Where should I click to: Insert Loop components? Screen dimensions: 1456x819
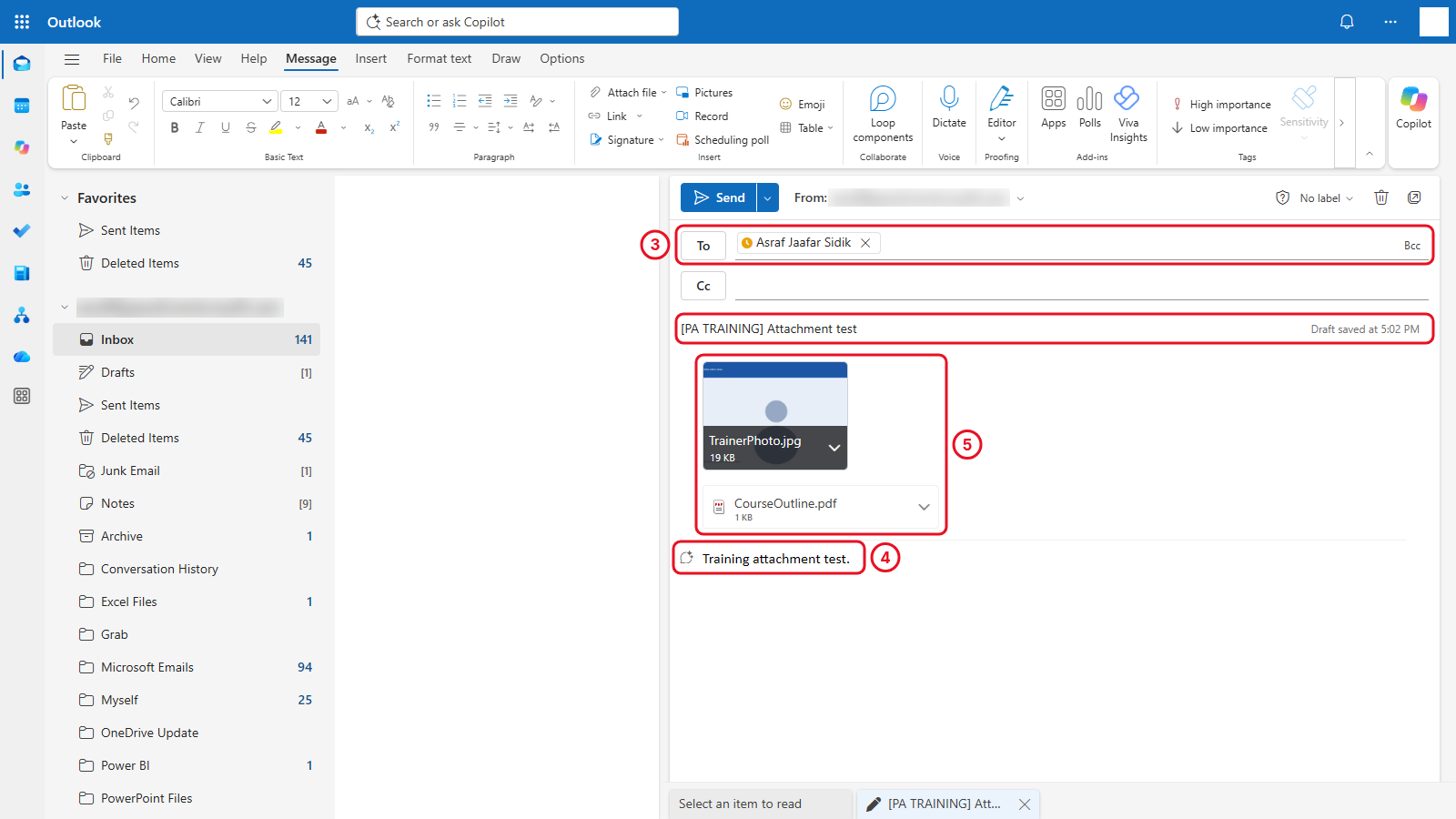click(x=883, y=115)
